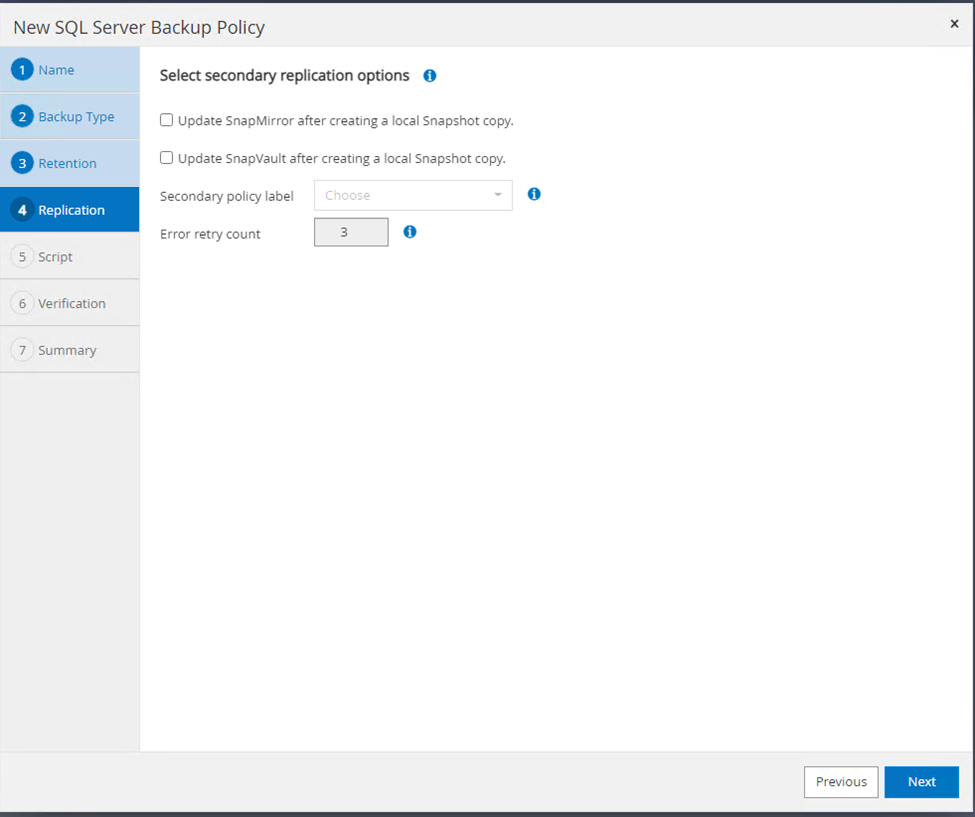Enable Update SnapVault after local Snapshot copy
Screen dimensions: 975x817
[167, 158]
